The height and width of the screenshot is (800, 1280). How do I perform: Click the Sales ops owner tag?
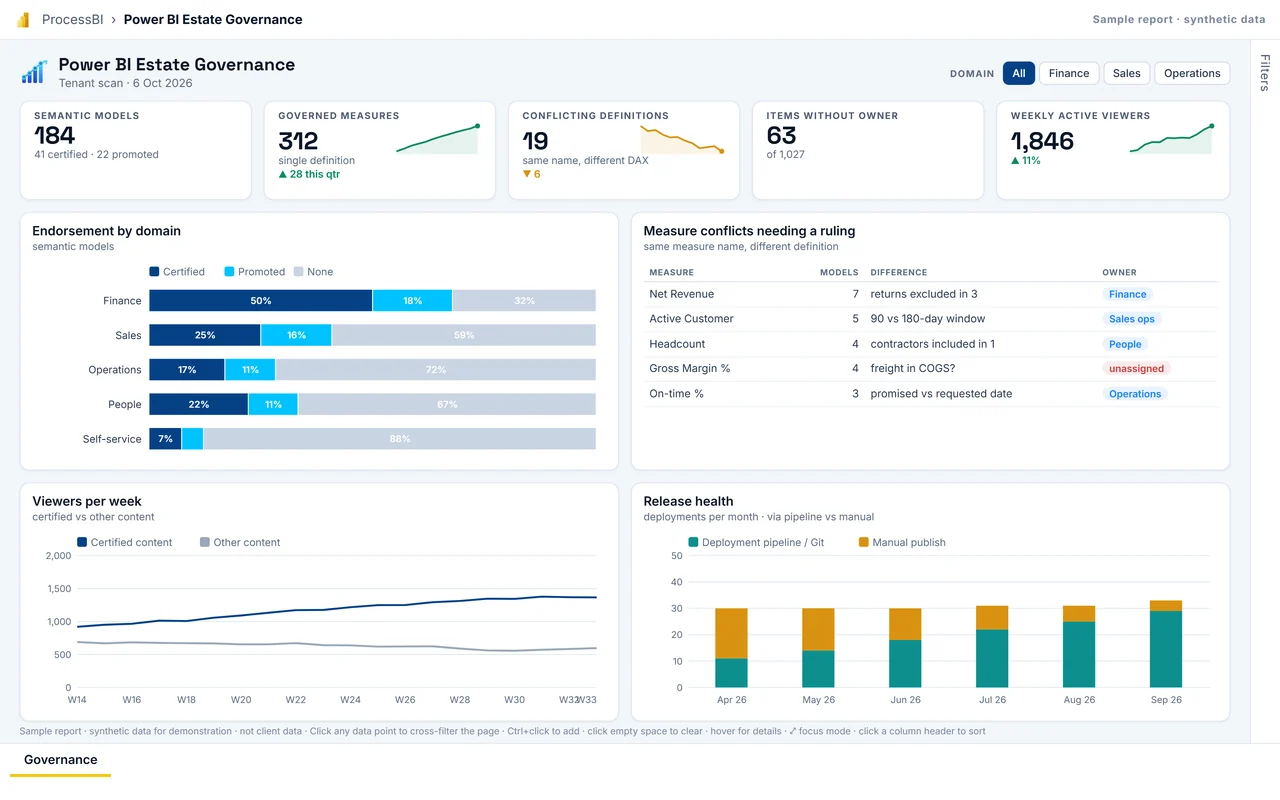point(1132,319)
